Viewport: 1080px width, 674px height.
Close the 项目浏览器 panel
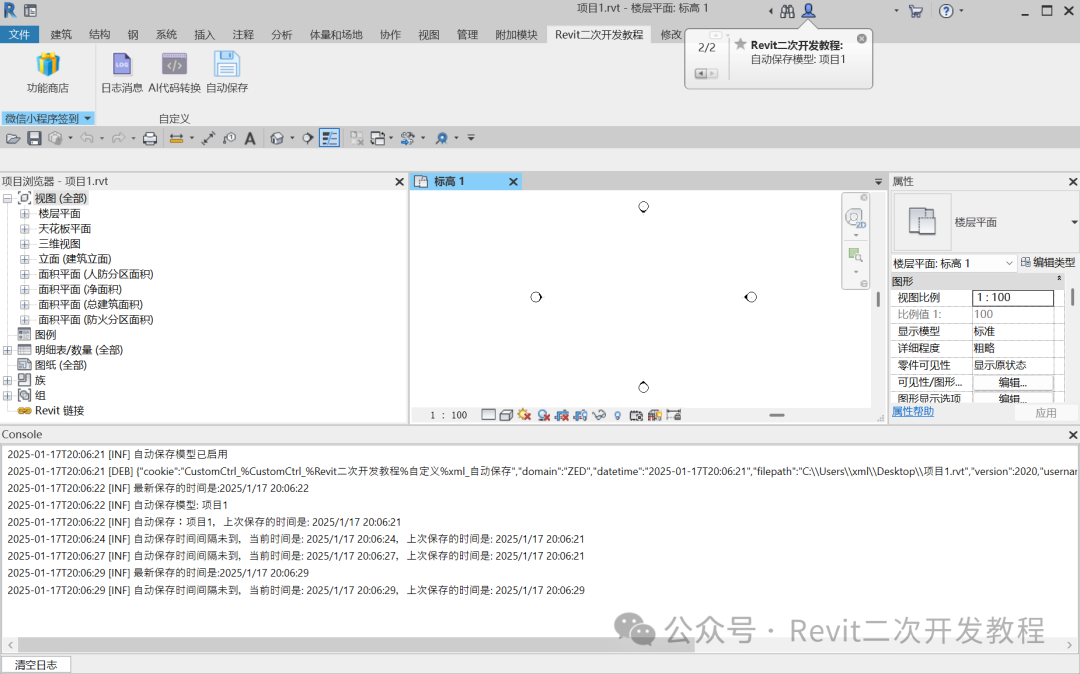pos(399,182)
